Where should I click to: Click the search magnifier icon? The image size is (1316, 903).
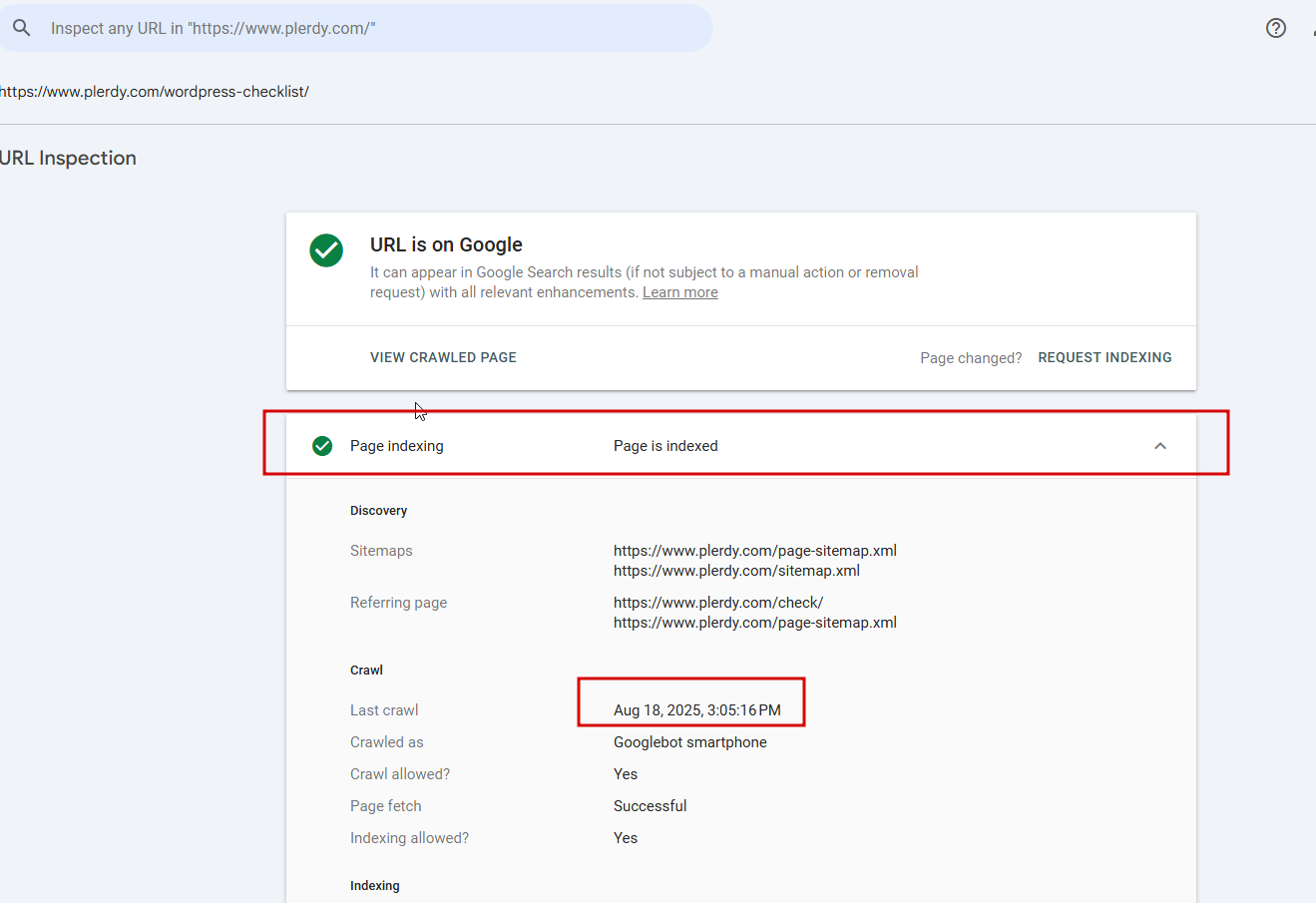22,28
